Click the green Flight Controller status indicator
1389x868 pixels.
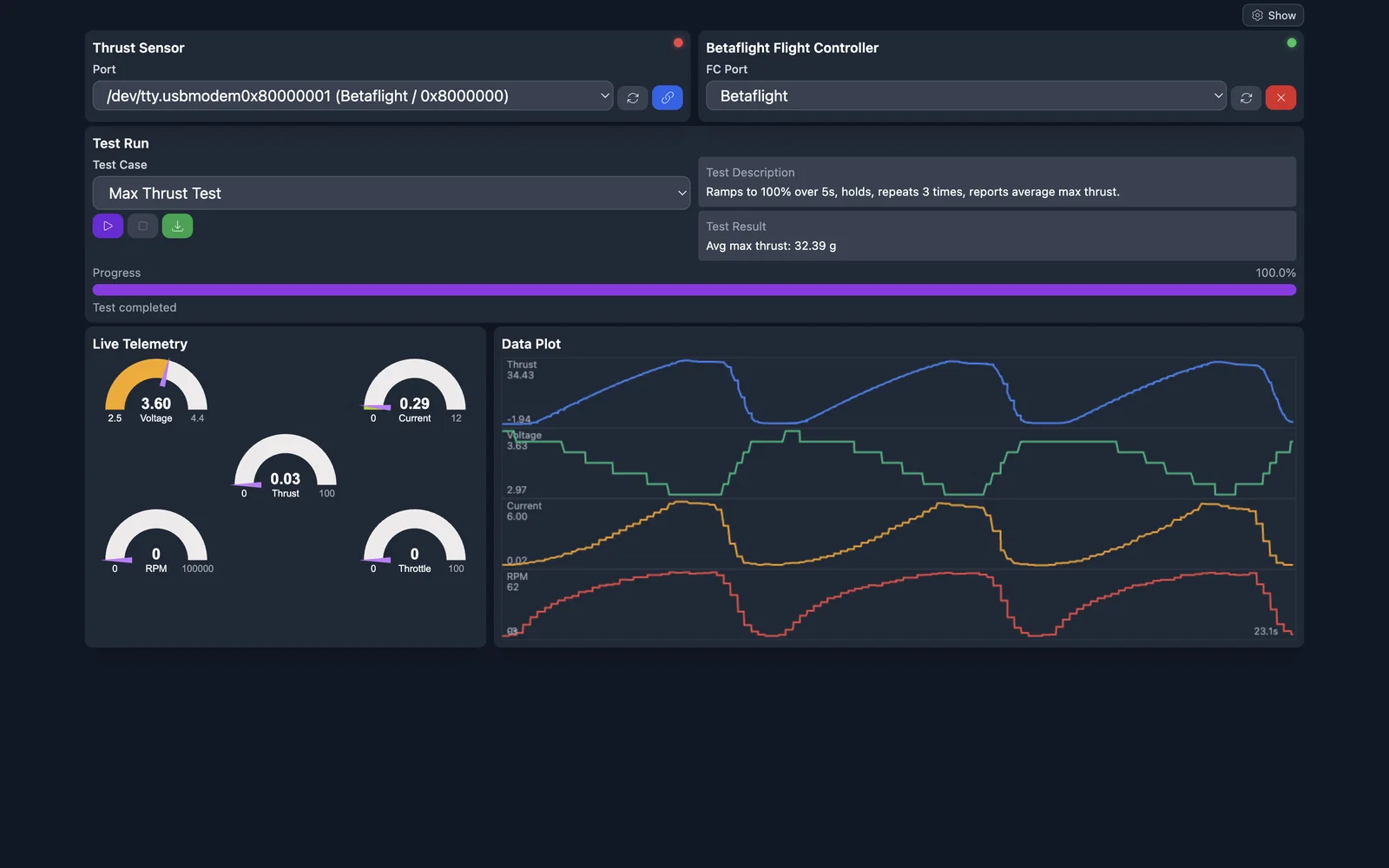click(1292, 43)
